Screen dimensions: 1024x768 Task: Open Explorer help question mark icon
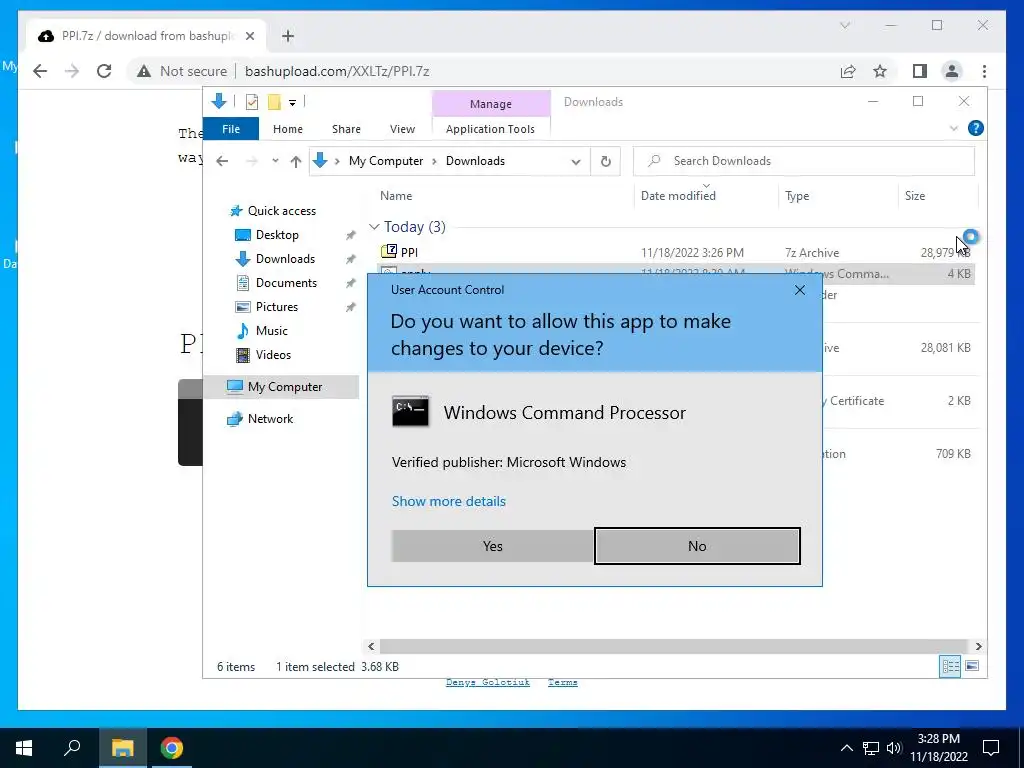(x=976, y=128)
